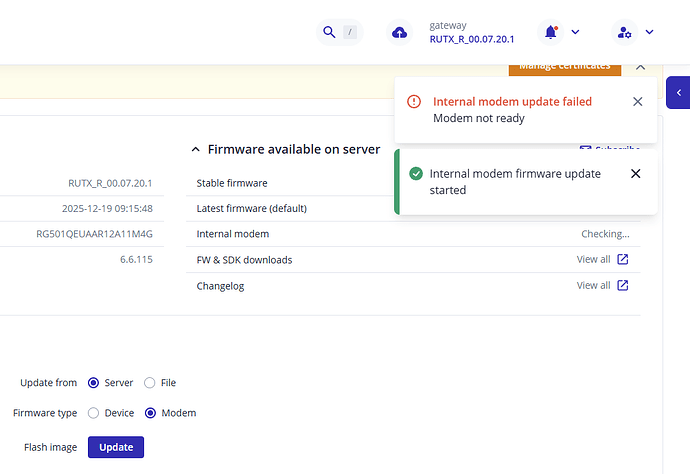Collapse Firmware available on server section
Viewport: 690px width, 474px height.
tap(195, 149)
